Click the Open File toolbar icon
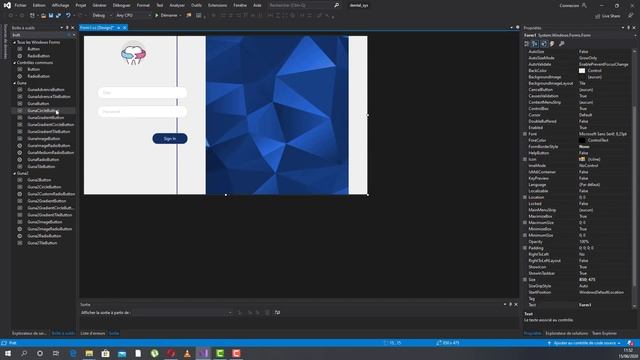 43,16
